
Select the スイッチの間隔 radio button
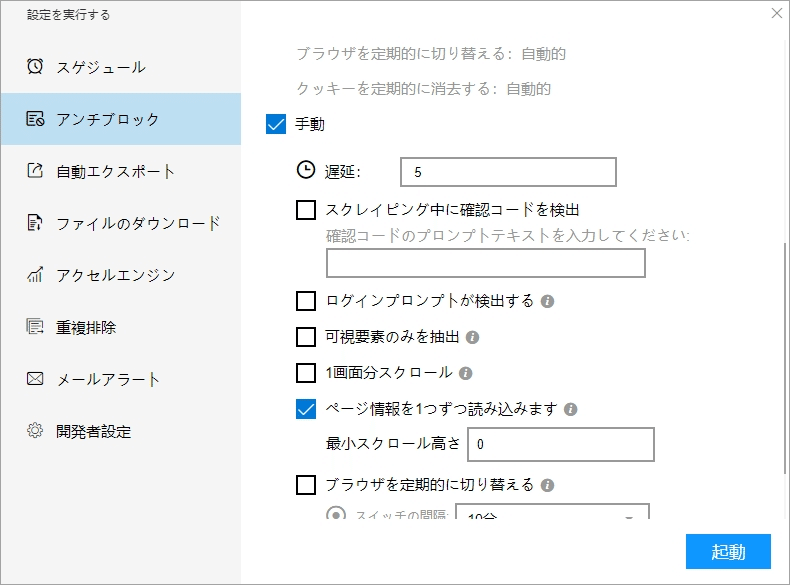coord(337,516)
